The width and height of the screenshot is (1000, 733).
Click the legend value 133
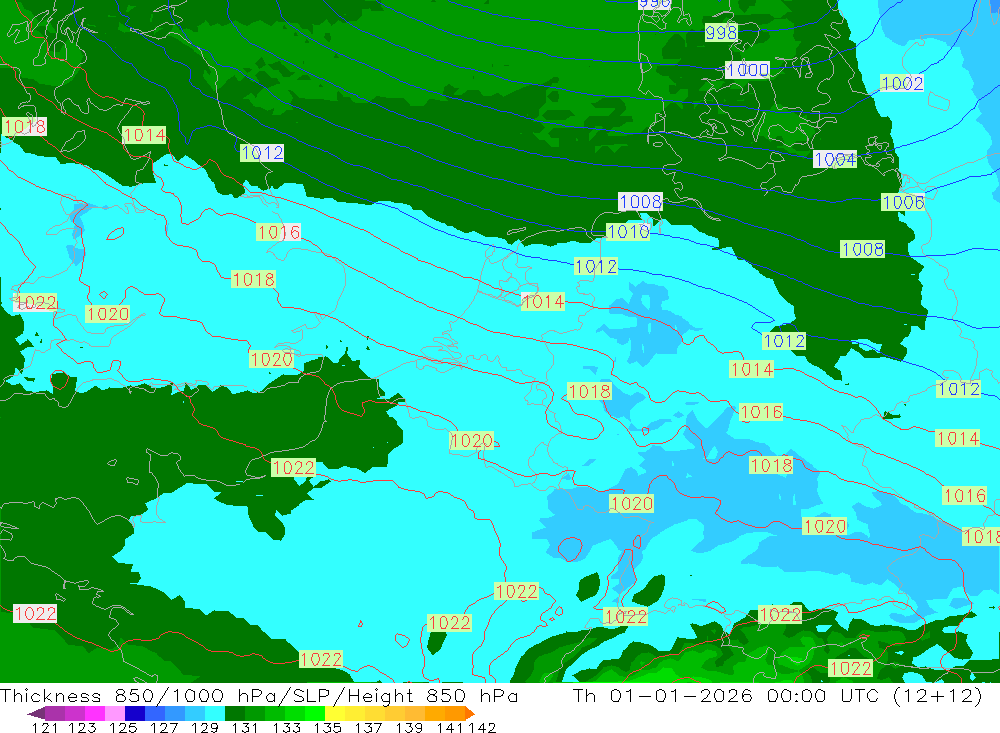pyautogui.click(x=286, y=727)
